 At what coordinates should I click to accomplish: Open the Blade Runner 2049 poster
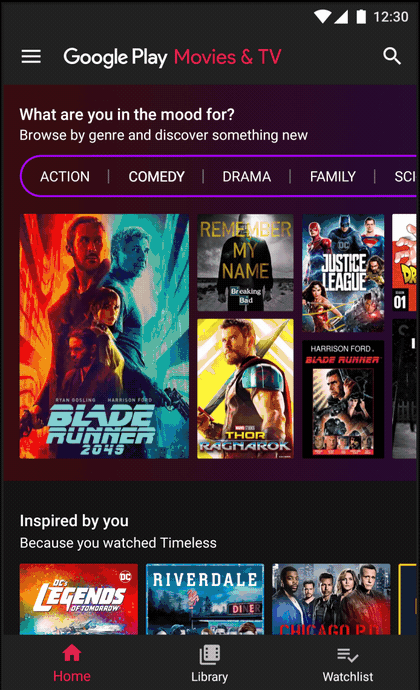(104, 336)
